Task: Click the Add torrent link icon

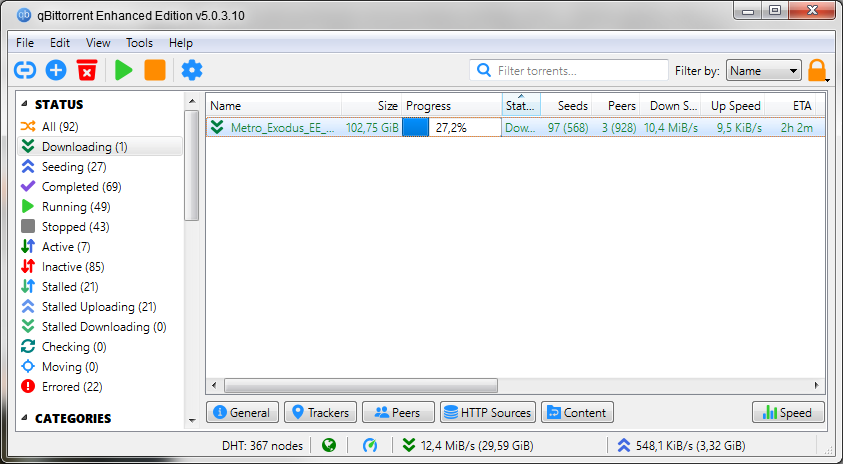Action: (x=25, y=70)
